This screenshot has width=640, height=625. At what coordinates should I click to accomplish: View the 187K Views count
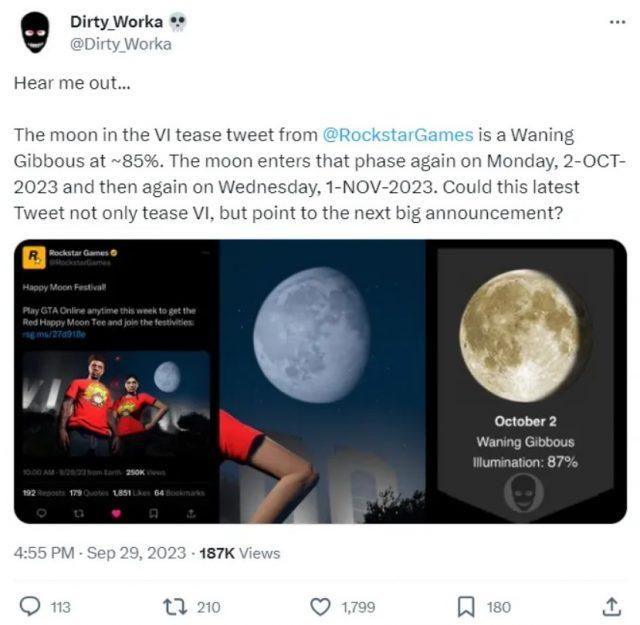point(240,553)
